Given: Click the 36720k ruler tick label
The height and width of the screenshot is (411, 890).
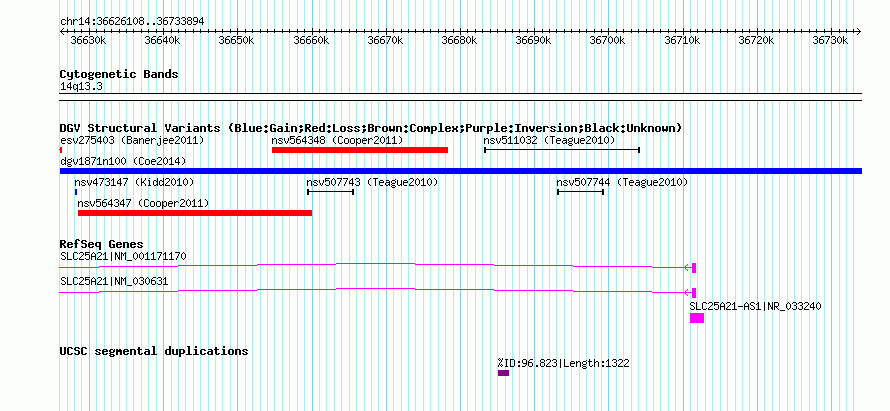Looking at the screenshot, I should pyautogui.click(x=757, y=40).
